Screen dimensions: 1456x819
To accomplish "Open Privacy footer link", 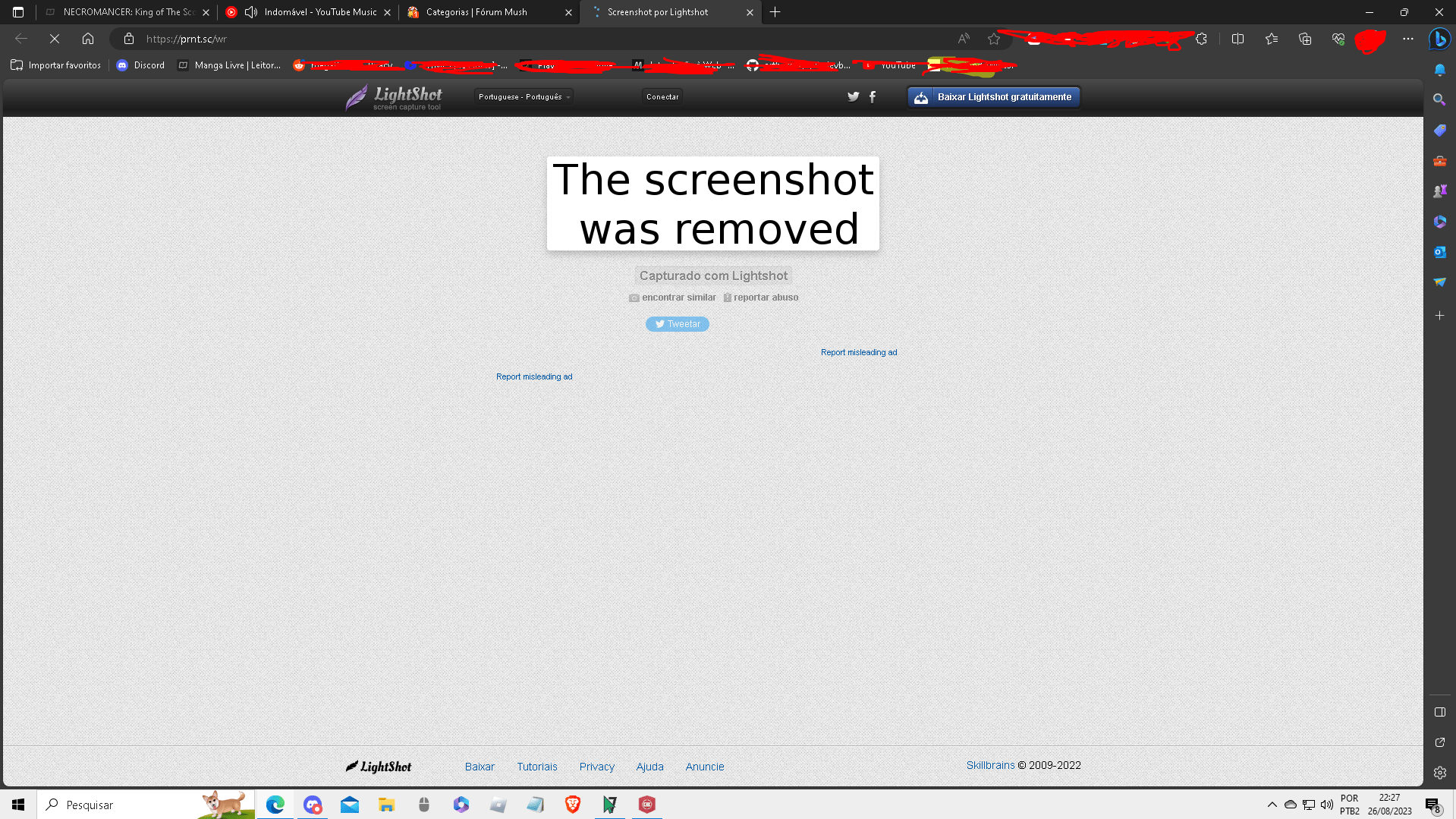I will point(597,767).
